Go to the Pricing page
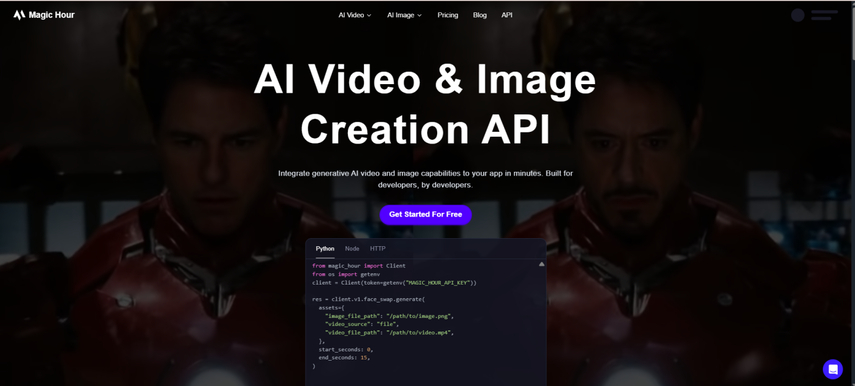Image resolution: width=855 pixels, height=386 pixels. 448,15
